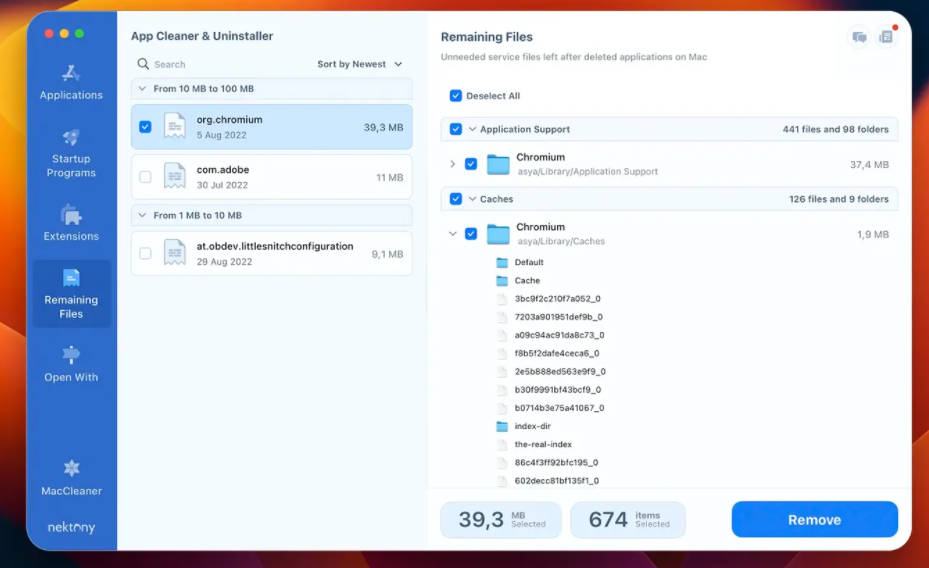The width and height of the screenshot is (929, 568).
Task: Click the org.chromium file icon
Action: point(175,126)
